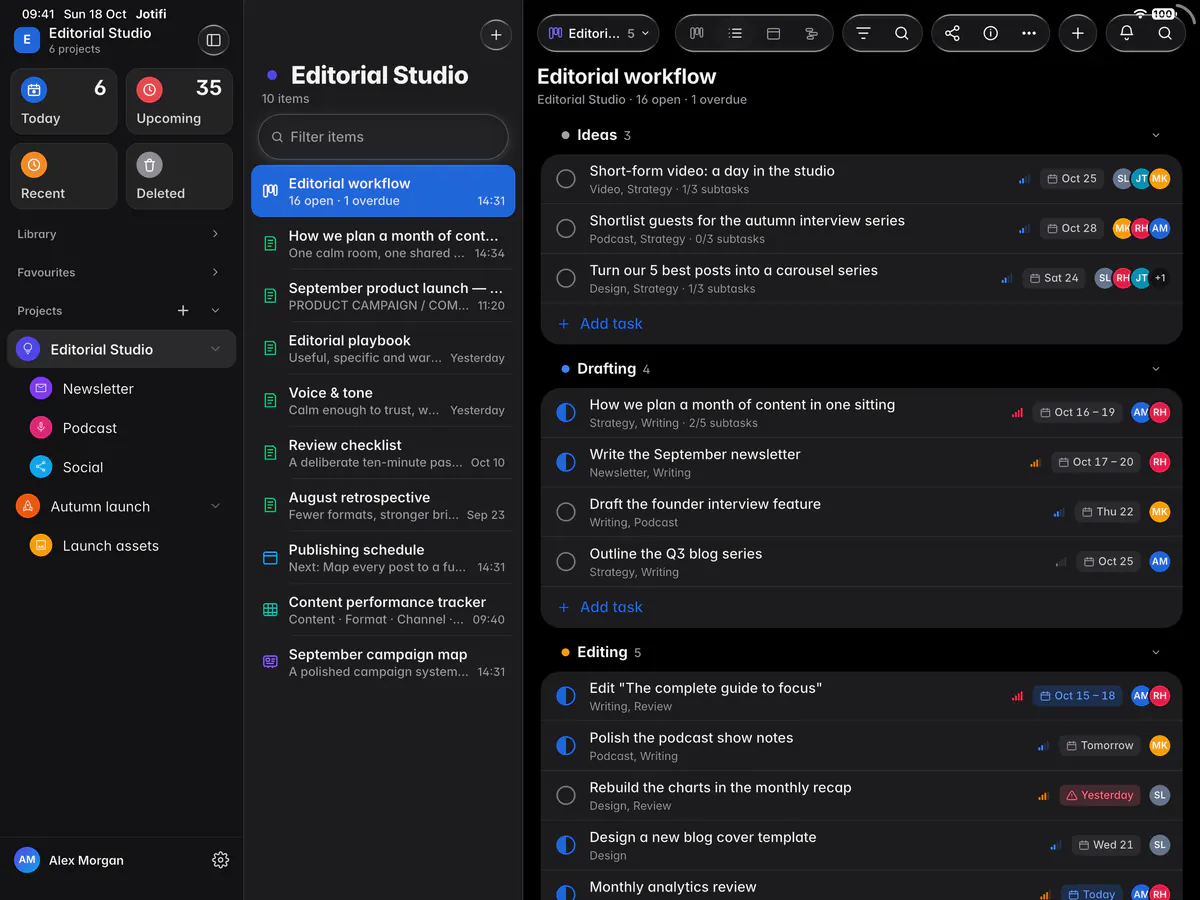Viewport: 1200px width, 900px height.
Task: Open Upcoming smart list card
Action: tap(179, 101)
